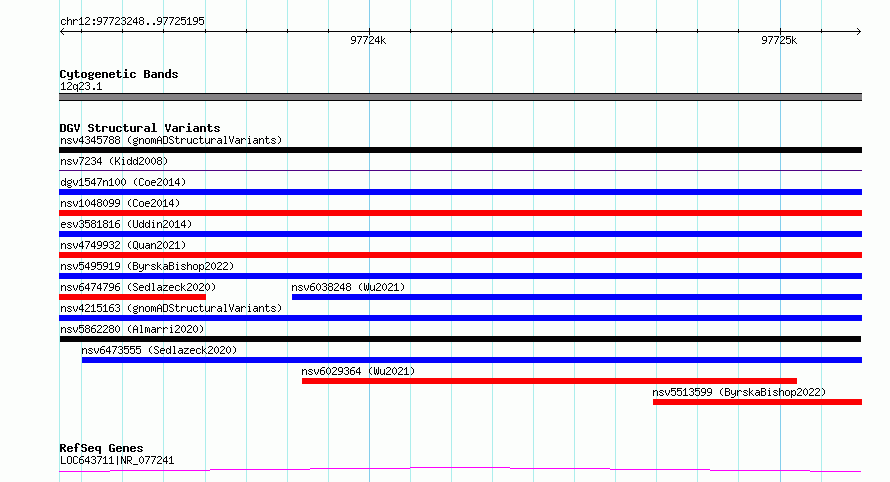890x482 pixels.
Task: Click the right arrow of ruler
Action: [858, 31]
